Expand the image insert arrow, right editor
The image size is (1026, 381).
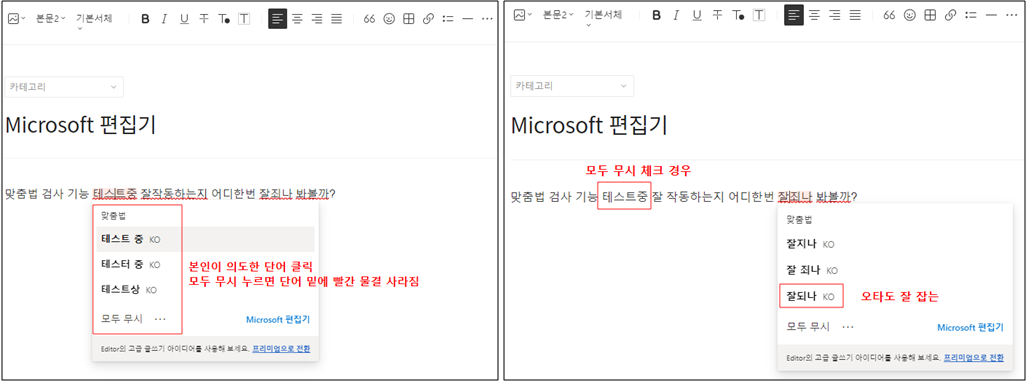pyautogui.click(x=530, y=15)
